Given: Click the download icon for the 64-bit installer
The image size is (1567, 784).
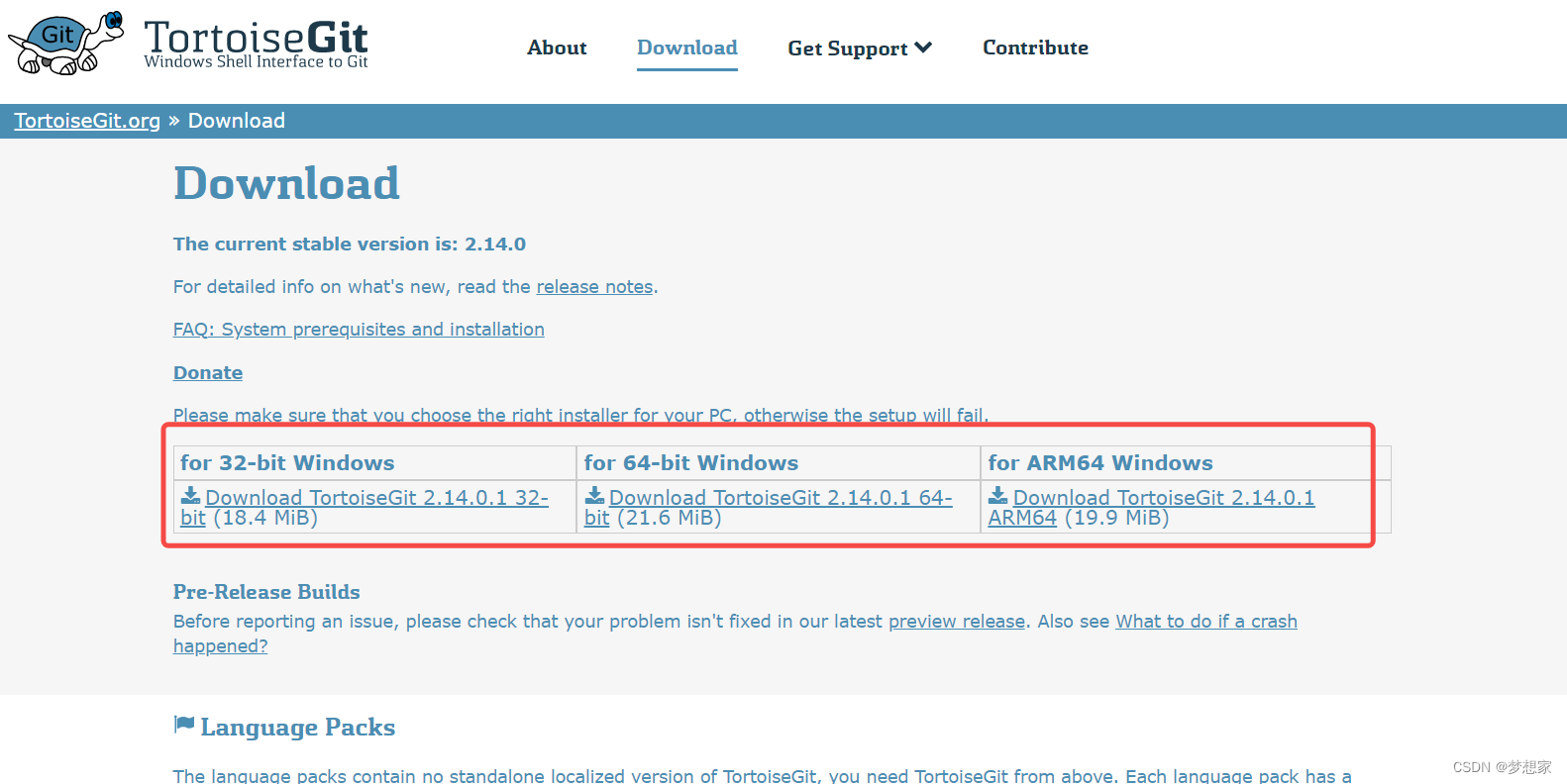Looking at the screenshot, I should click(x=594, y=495).
